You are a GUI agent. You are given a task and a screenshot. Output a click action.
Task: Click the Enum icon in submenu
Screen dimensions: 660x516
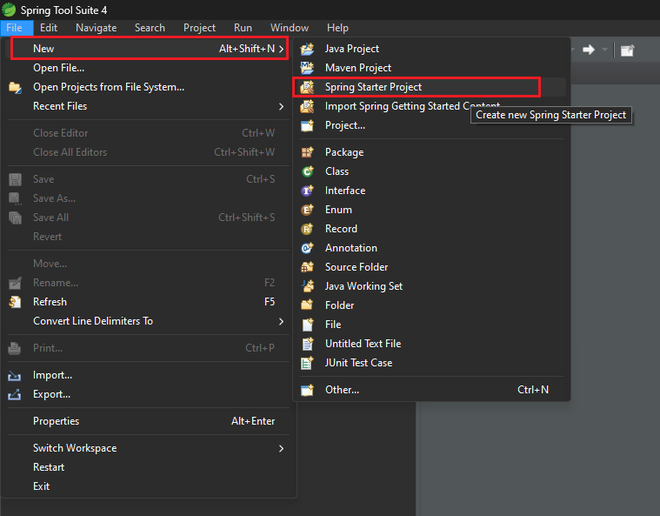click(x=307, y=210)
